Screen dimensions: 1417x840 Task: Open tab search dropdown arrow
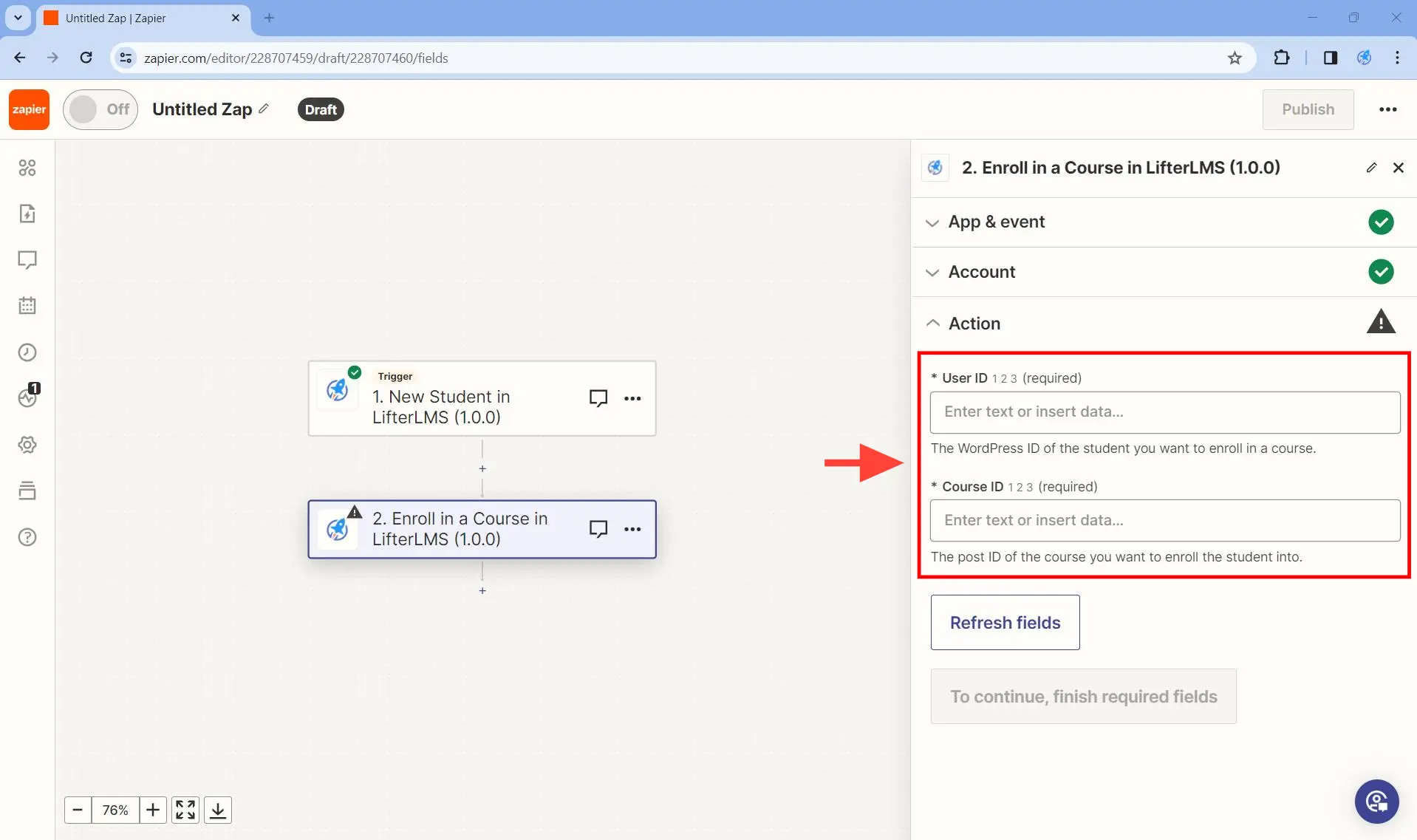click(x=18, y=18)
